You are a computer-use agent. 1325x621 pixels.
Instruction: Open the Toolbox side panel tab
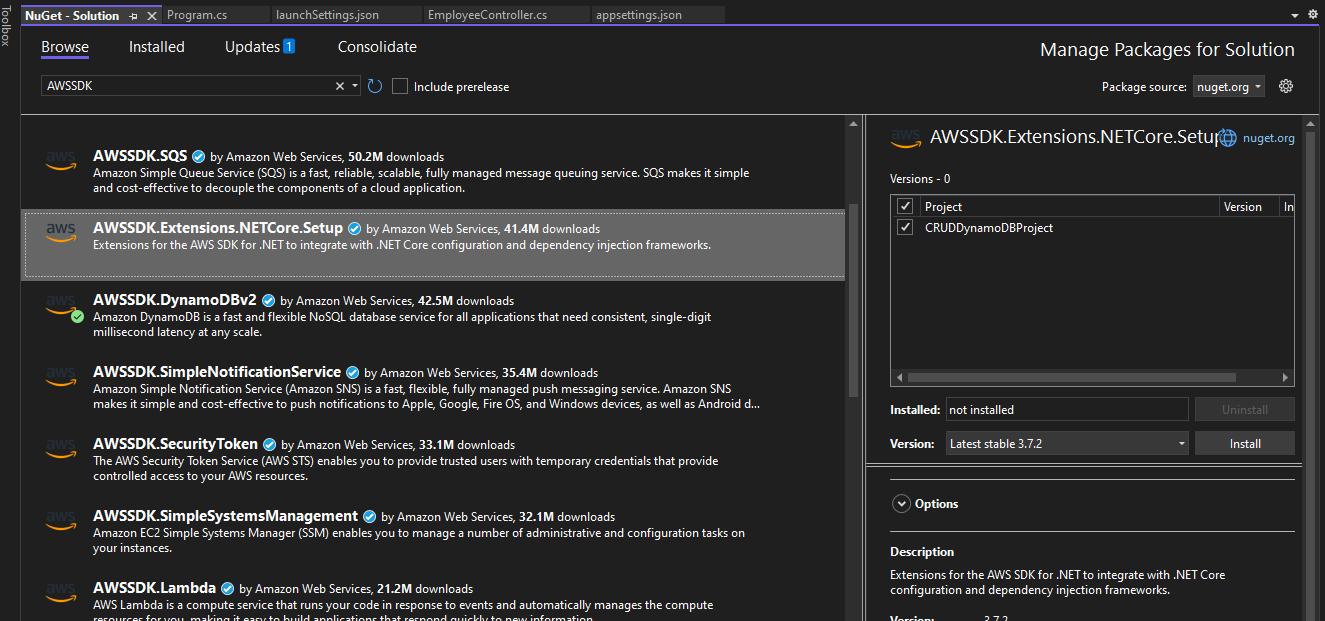7,24
